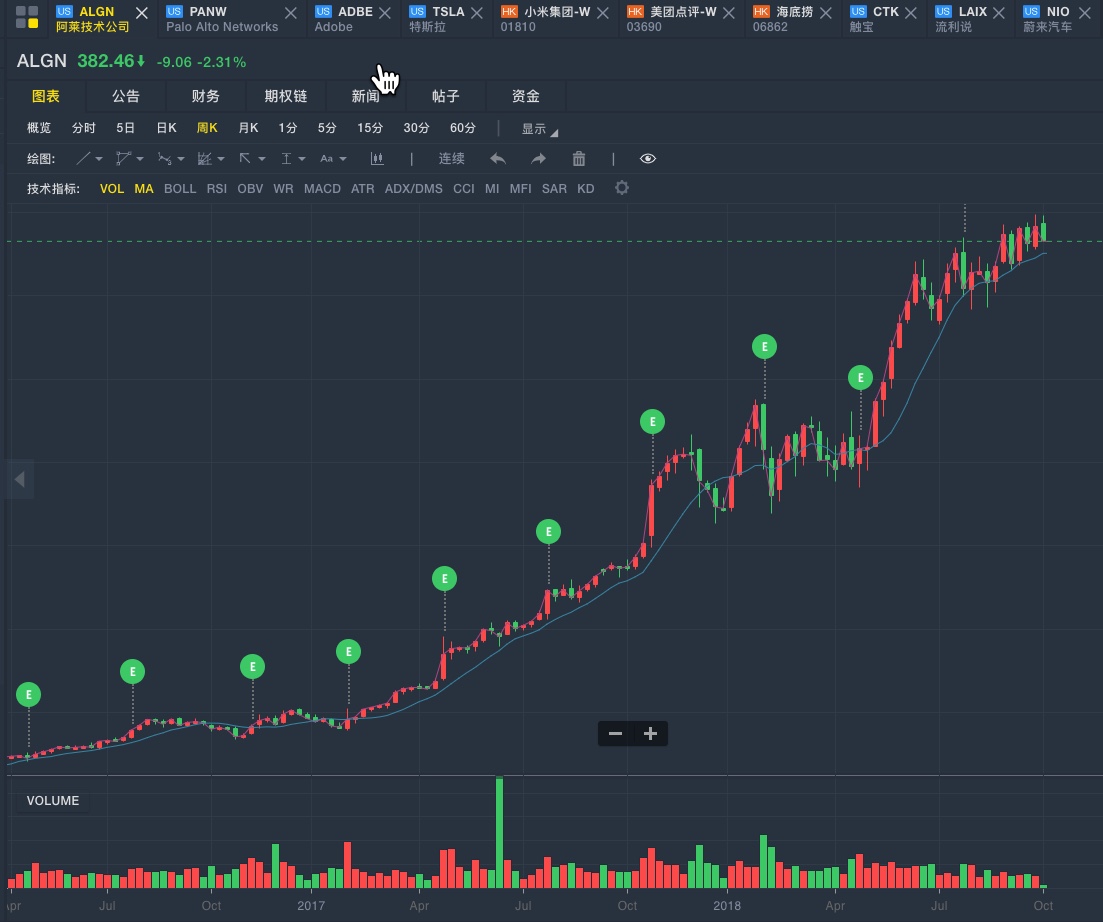Expand the 显示 display dropdown
1103x922 pixels.
(x=539, y=129)
